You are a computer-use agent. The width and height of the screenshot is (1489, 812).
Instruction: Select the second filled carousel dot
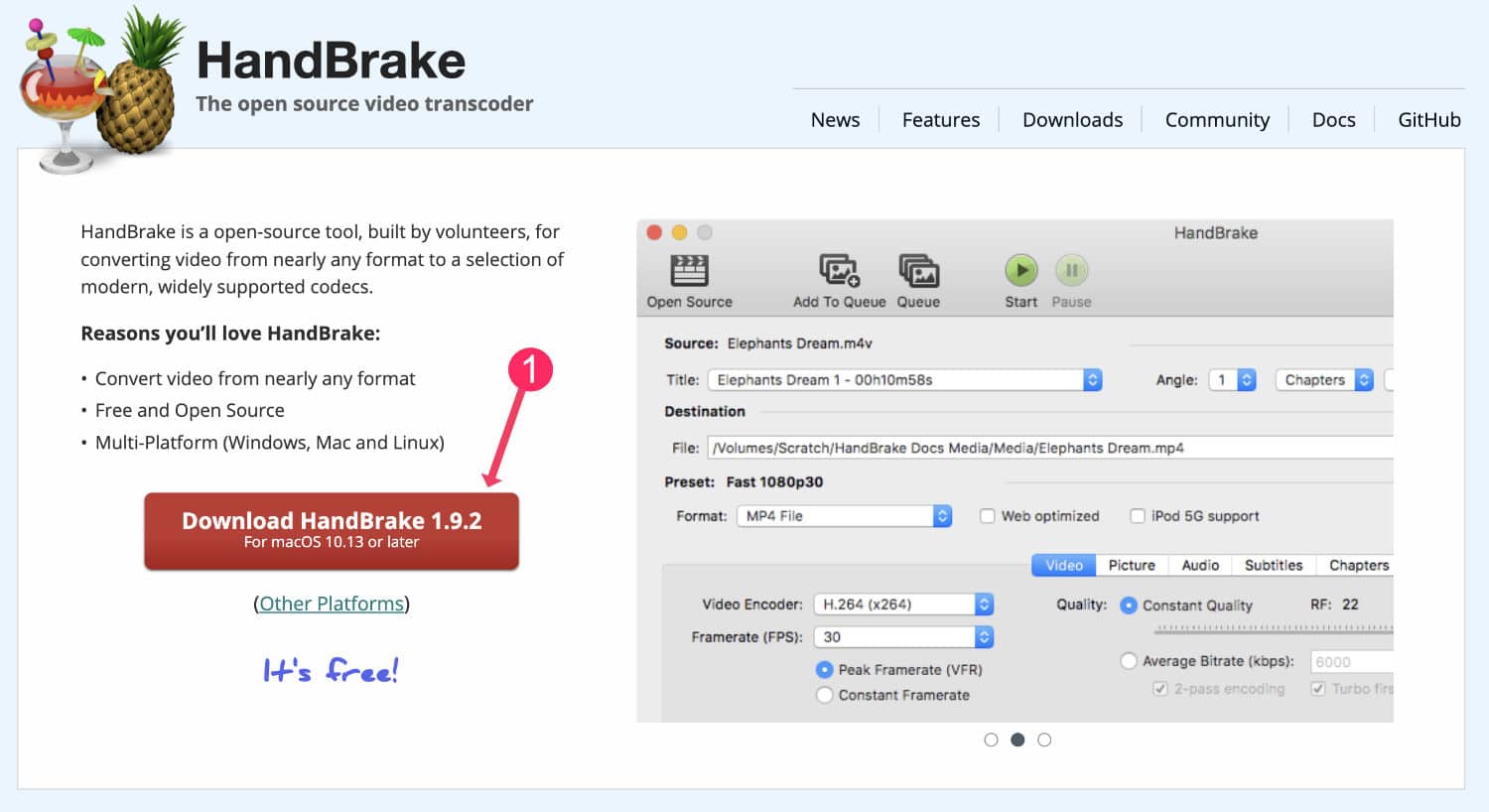point(1017,740)
